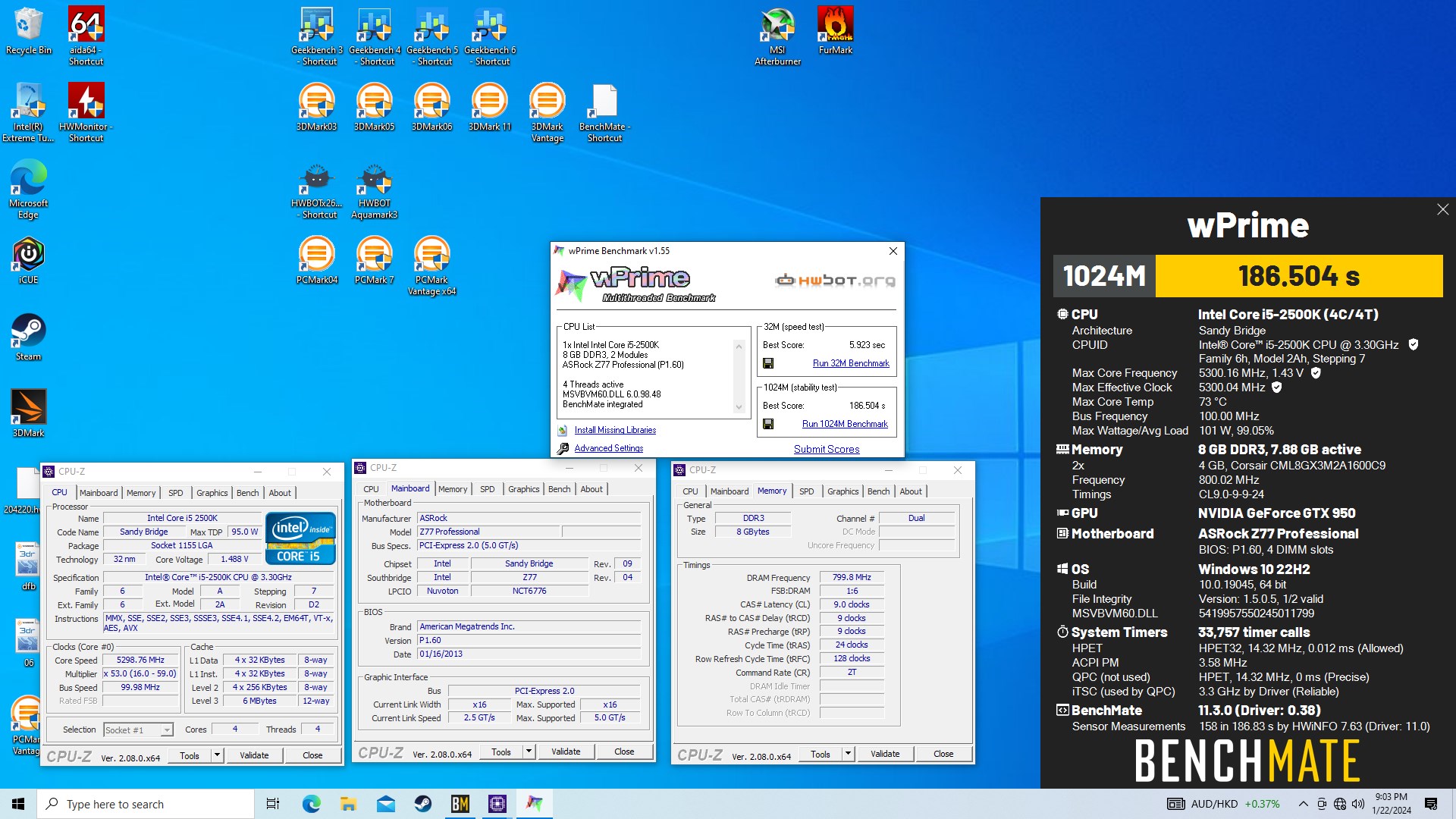1456x819 pixels.
Task: Open the notification center icon
Action: click(x=1431, y=804)
